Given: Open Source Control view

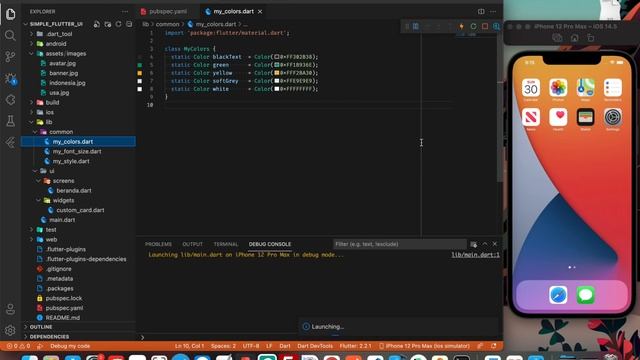Looking at the screenshot, I should [11, 57].
